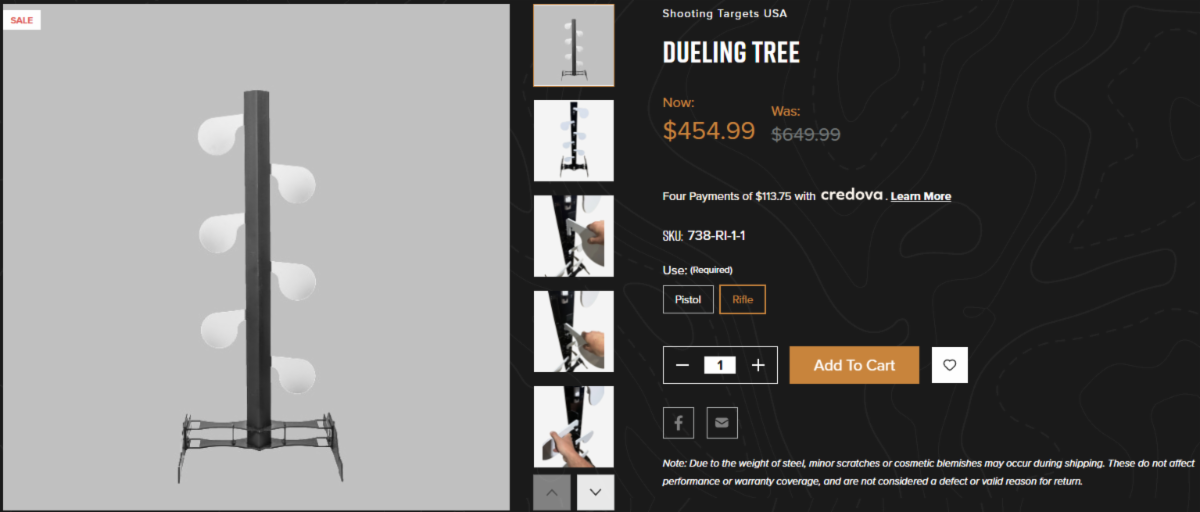Select the Pistol use option
This screenshot has width=1200, height=512.
pos(688,299)
